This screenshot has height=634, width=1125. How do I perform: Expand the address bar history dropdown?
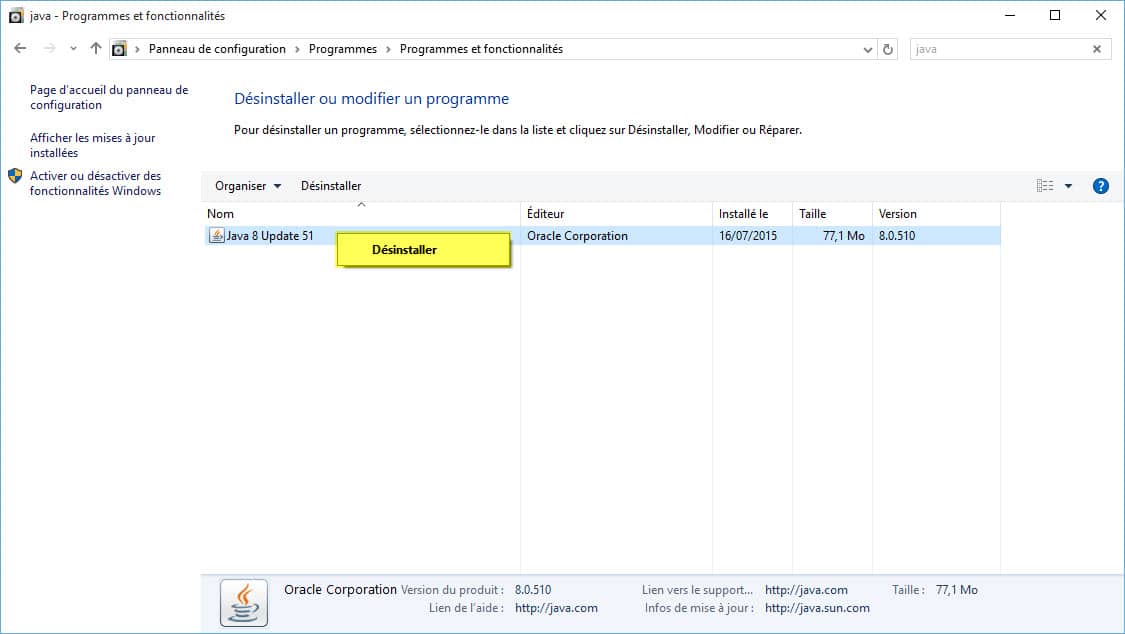pyautogui.click(x=867, y=49)
